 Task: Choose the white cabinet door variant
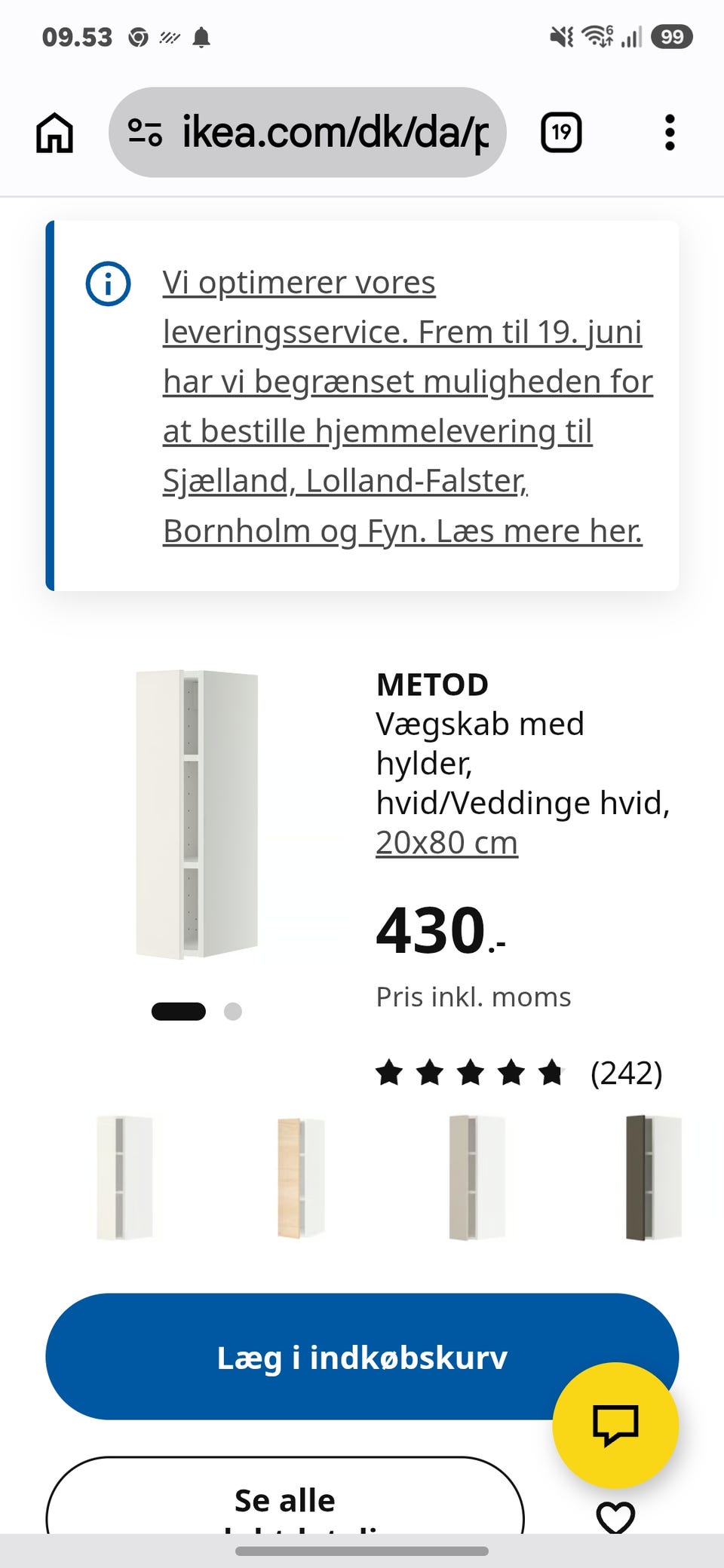125,1178
